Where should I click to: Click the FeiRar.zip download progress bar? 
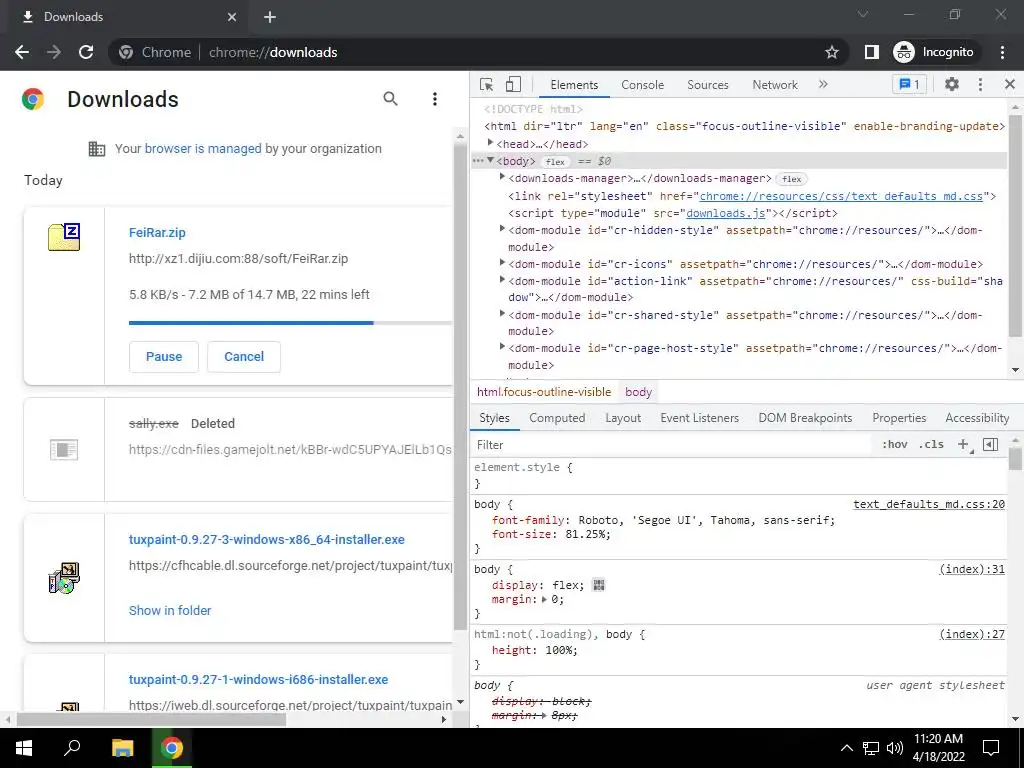[x=290, y=323]
